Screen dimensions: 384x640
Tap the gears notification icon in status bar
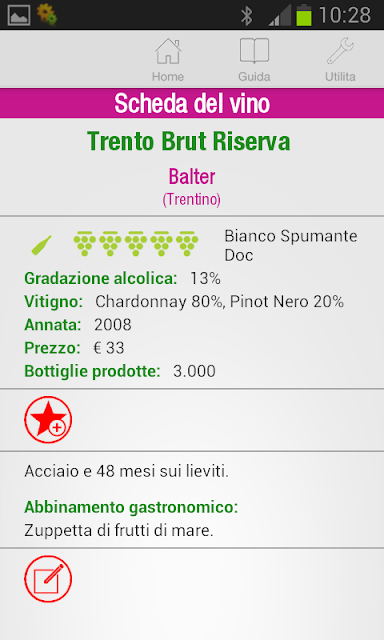pyautogui.click(x=47, y=14)
